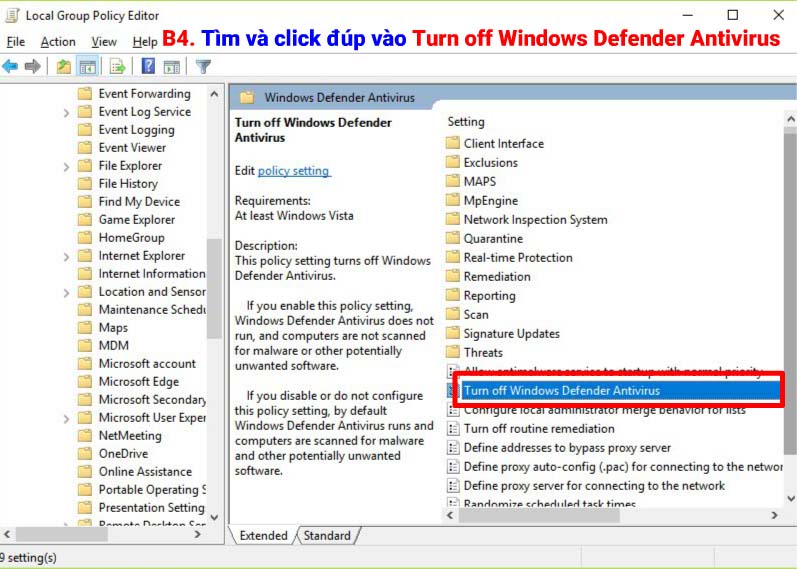Viewport: 797px width, 569px height.
Task: Select the Quarantine folder icon
Action: (x=452, y=238)
